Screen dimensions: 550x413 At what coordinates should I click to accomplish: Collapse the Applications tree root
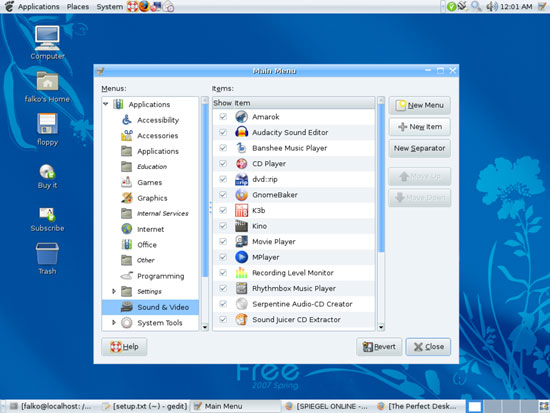[x=106, y=104]
